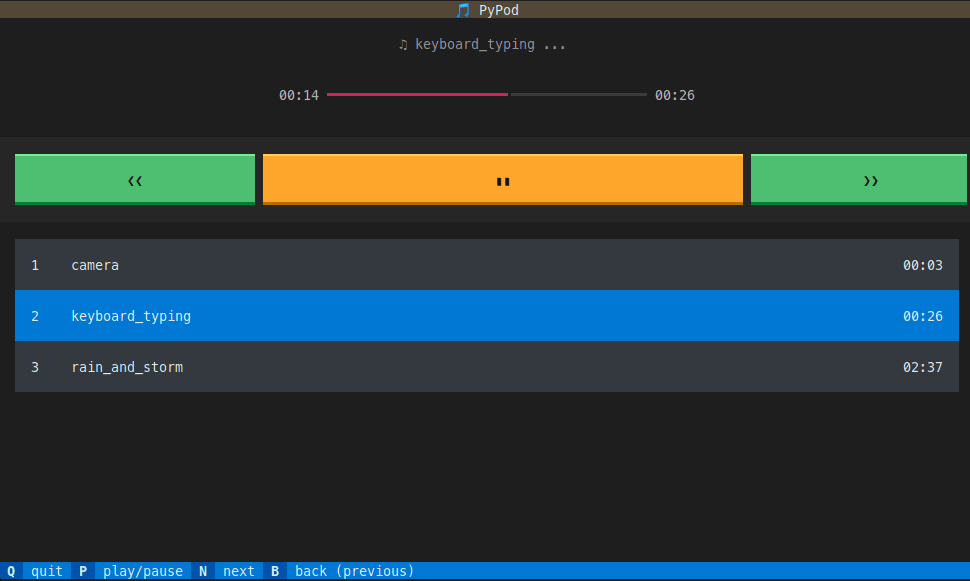Click the fast-forward chevrons icon
Viewport: 970px width, 581px height.
tap(869, 179)
